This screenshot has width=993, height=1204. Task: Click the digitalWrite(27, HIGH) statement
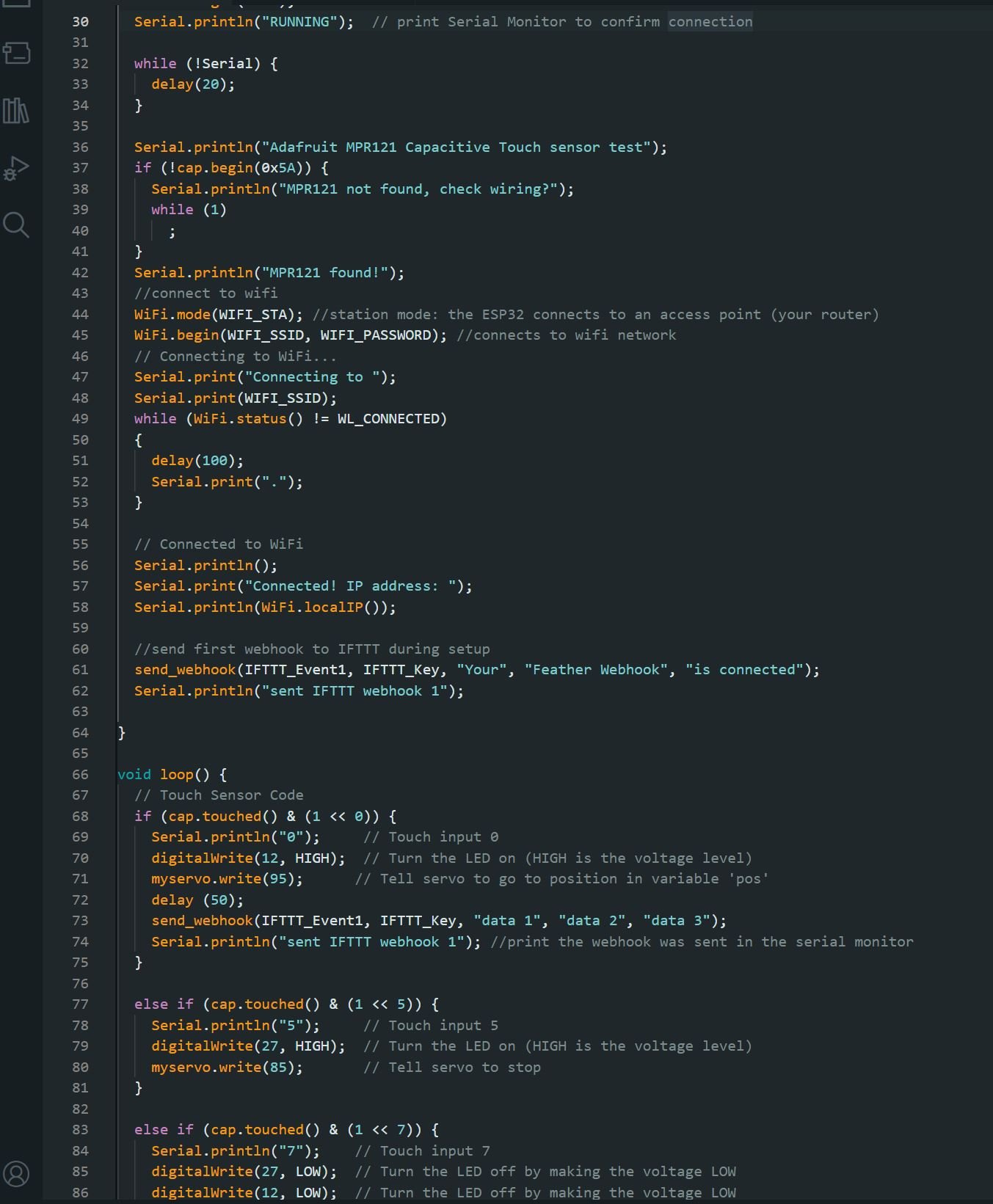pos(248,1046)
